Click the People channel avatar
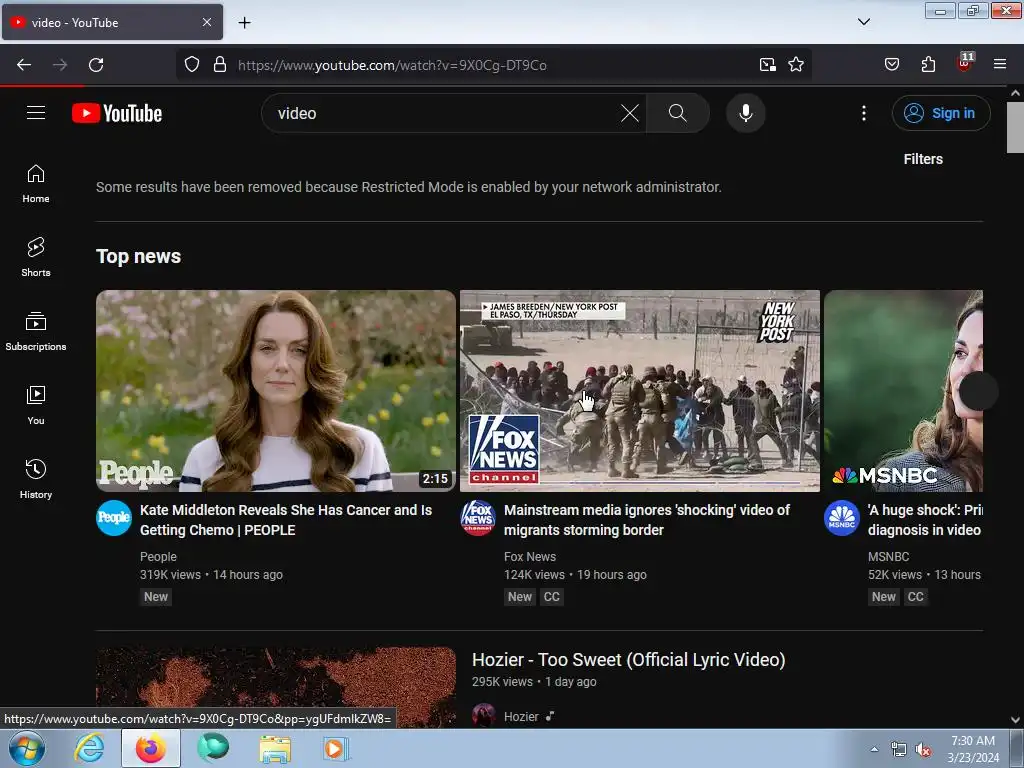Screen dimensions: 1024x768 (x=114, y=518)
